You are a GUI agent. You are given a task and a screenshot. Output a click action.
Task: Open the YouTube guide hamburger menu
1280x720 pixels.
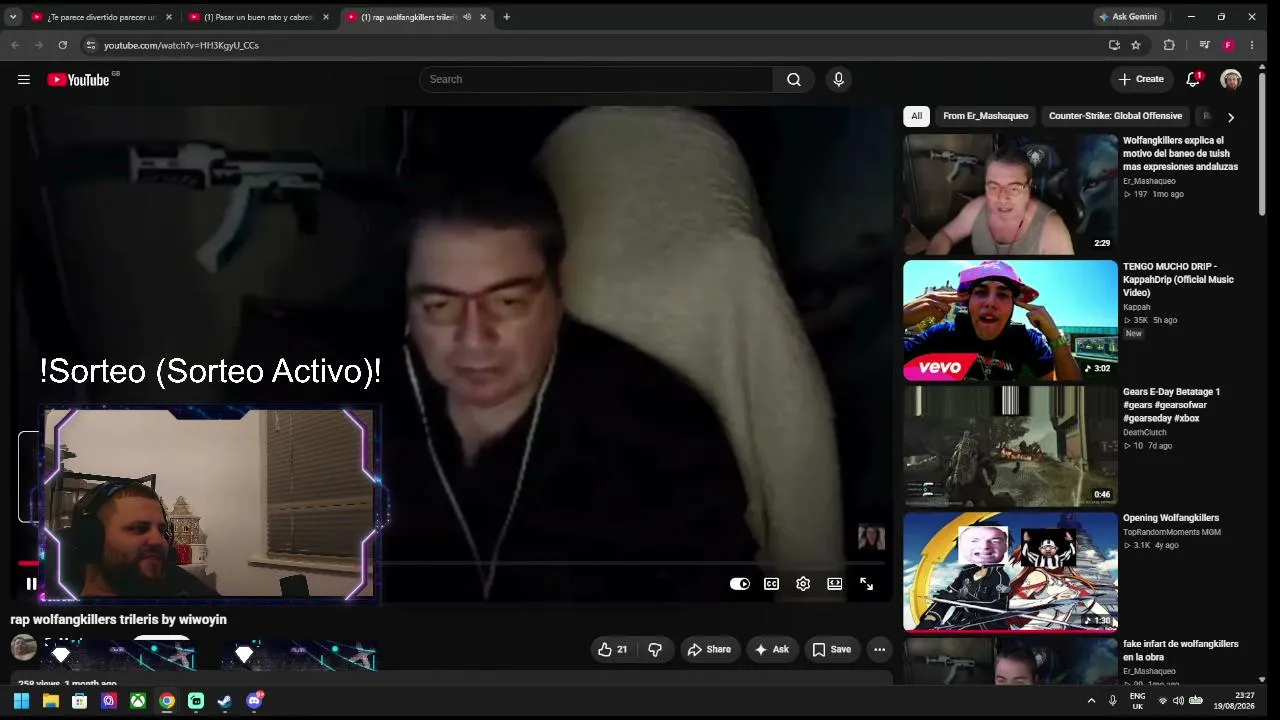(24, 80)
